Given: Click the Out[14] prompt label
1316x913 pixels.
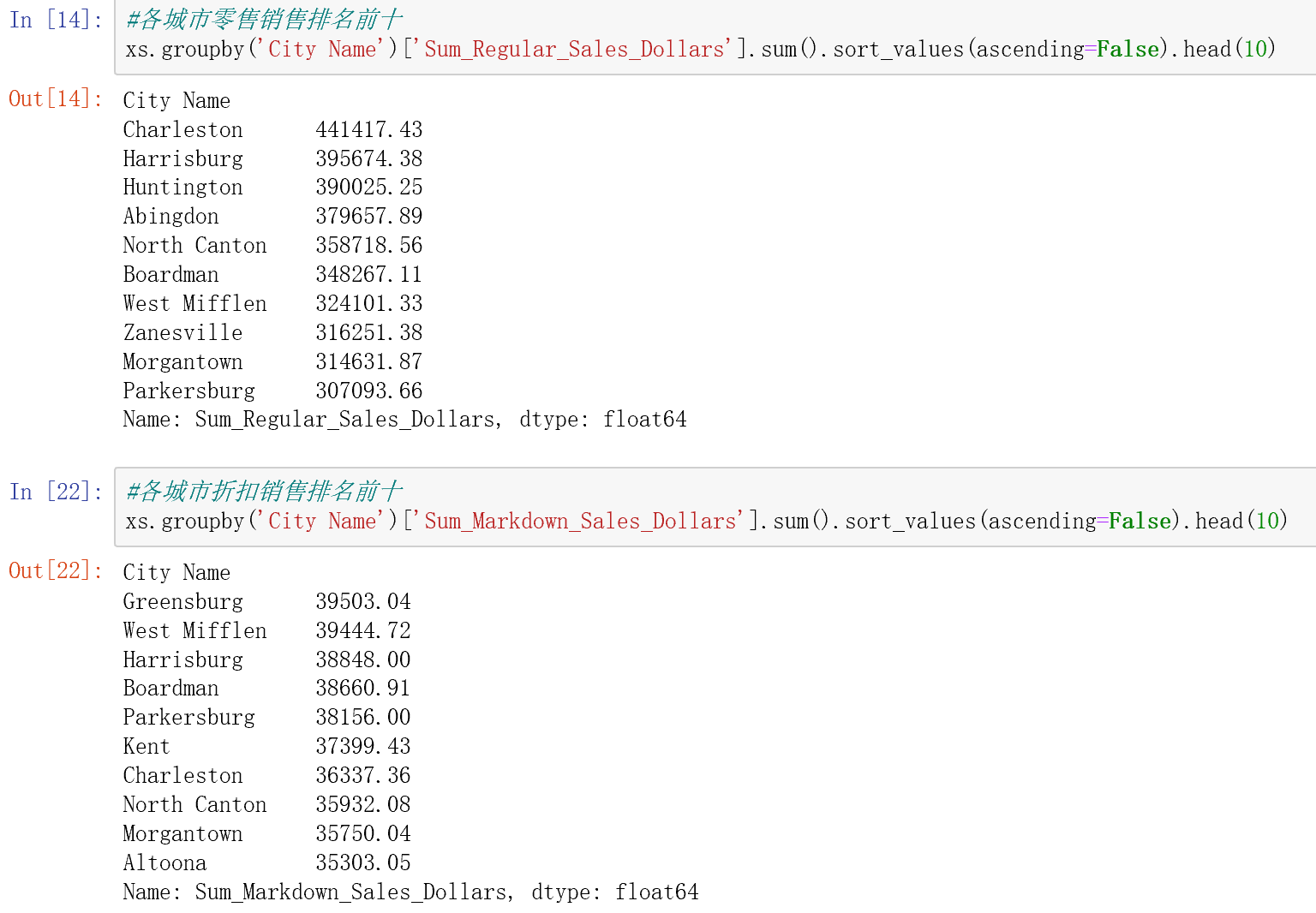Looking at the screenshot, I should click(55, 99).
